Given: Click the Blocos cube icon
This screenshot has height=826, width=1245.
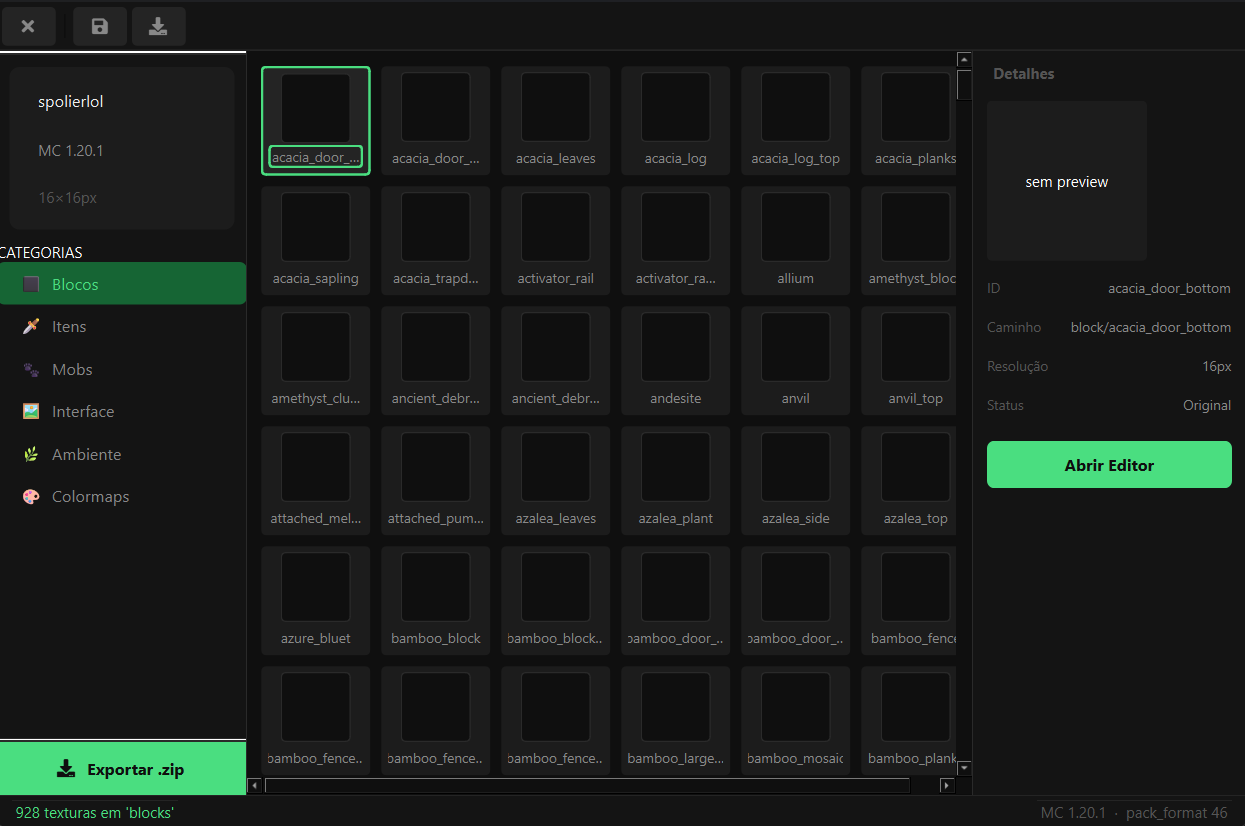Looking at the screenshot, I should (x=31, y=284).
